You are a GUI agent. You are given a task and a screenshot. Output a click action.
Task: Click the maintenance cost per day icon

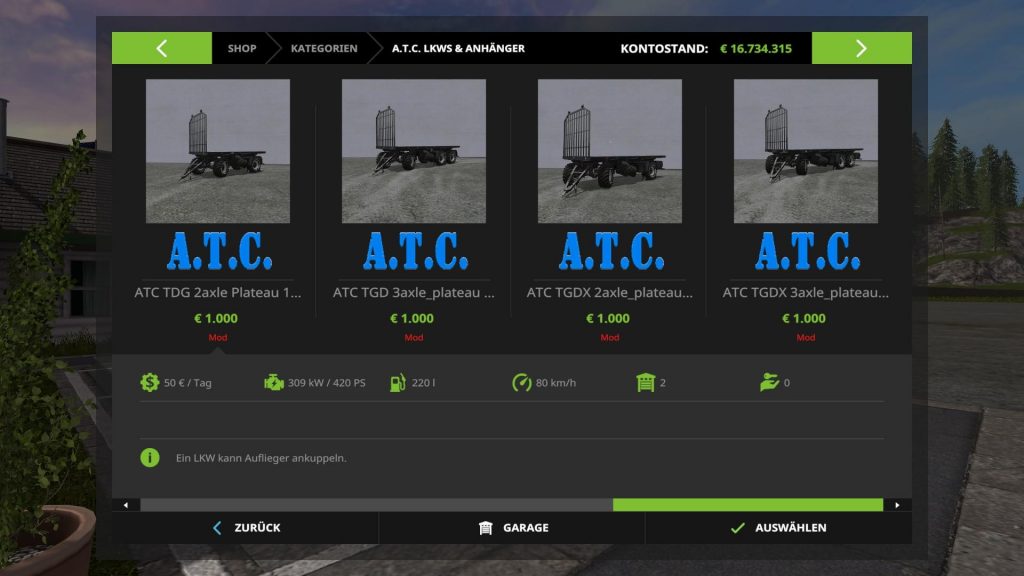click(x=148, y=381)
